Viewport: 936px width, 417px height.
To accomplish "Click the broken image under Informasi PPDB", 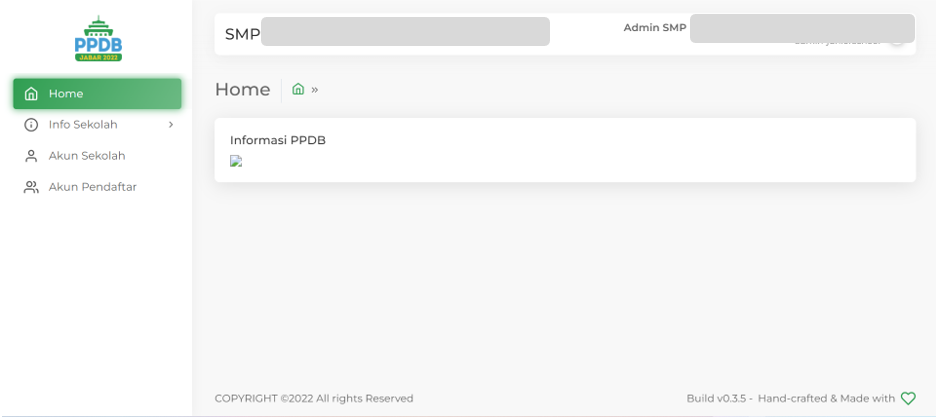I will pos(236,161).
